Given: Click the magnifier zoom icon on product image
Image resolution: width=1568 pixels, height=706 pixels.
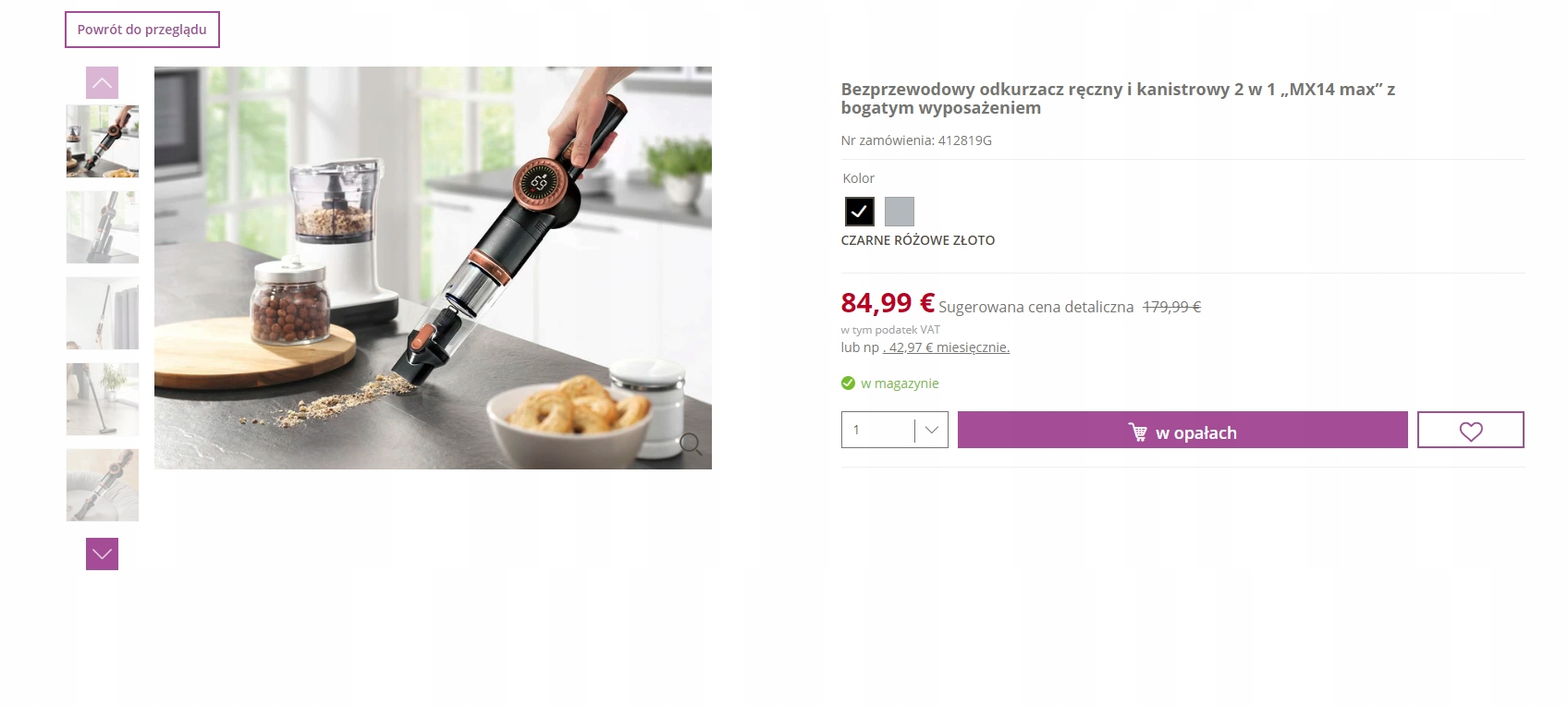Looking at the screenshot, I should (x=690, y=444).
